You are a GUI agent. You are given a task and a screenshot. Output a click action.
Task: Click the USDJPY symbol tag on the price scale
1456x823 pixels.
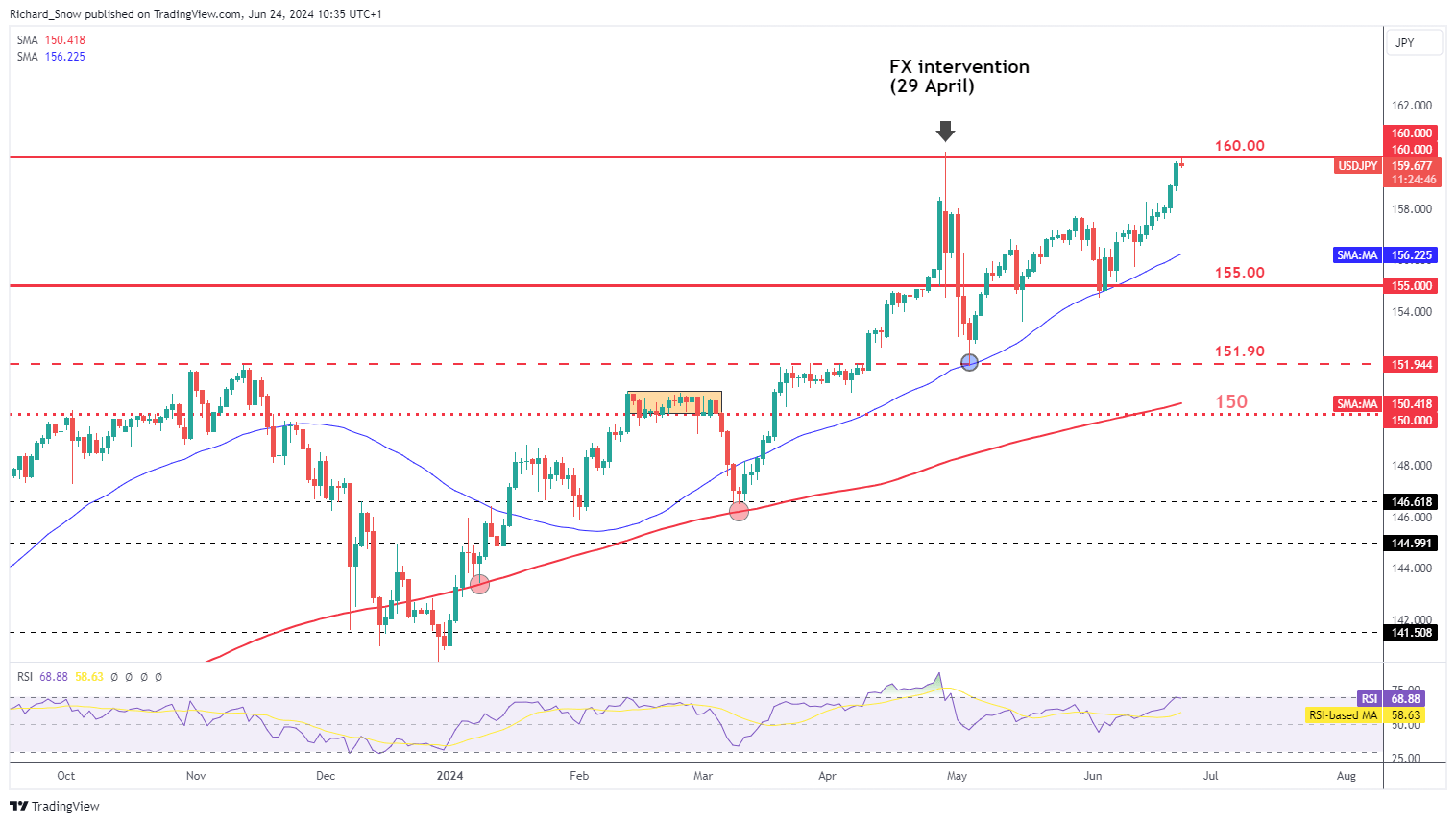[x=1358, y=166]
